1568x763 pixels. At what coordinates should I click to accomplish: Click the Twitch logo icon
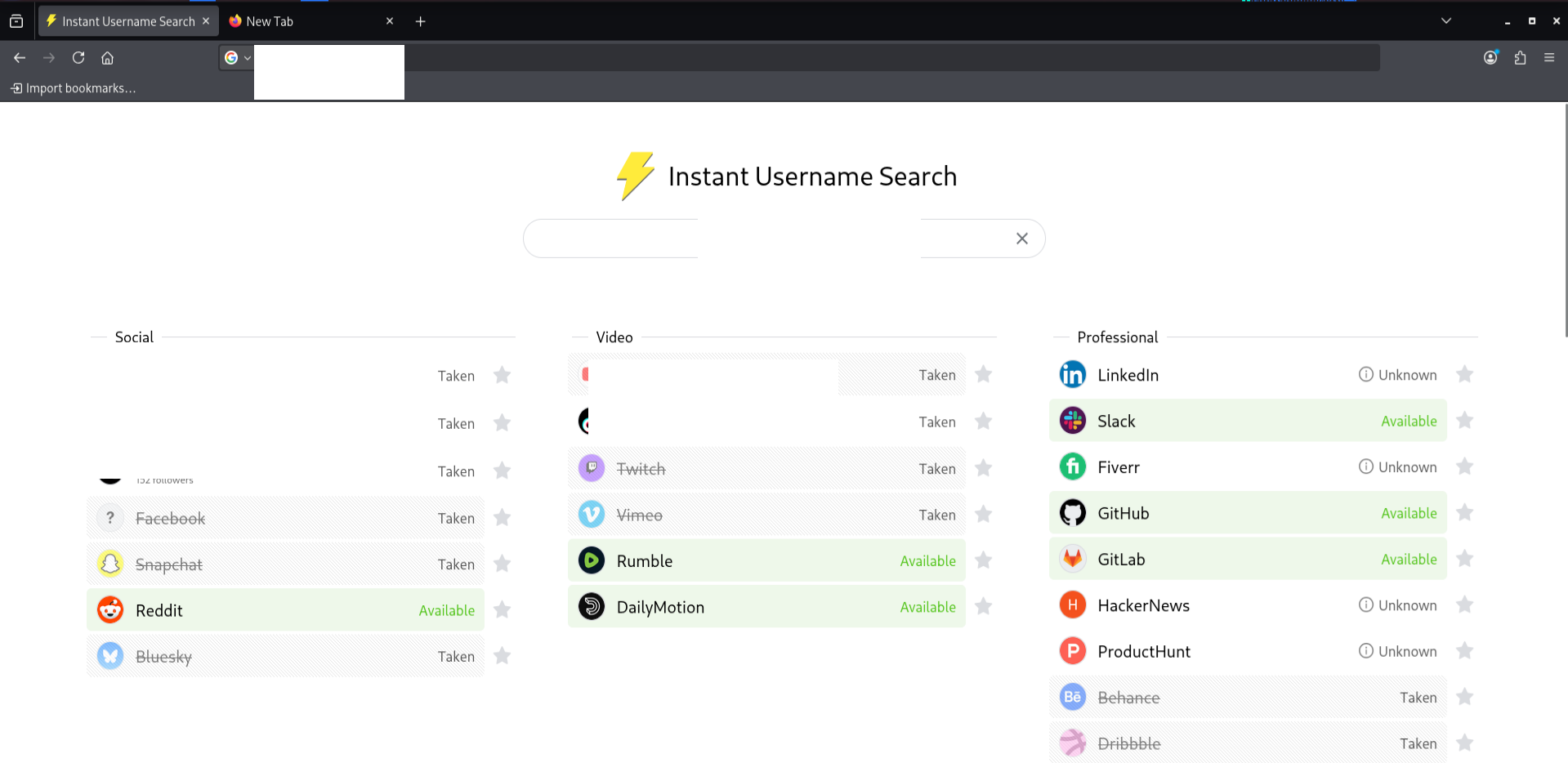tap(592, 468)
